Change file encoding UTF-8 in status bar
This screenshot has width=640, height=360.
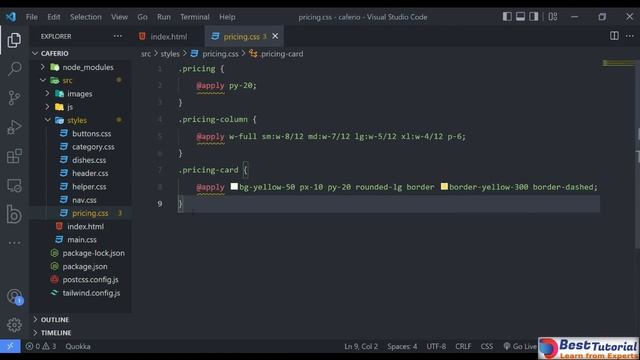click(436, 346)
